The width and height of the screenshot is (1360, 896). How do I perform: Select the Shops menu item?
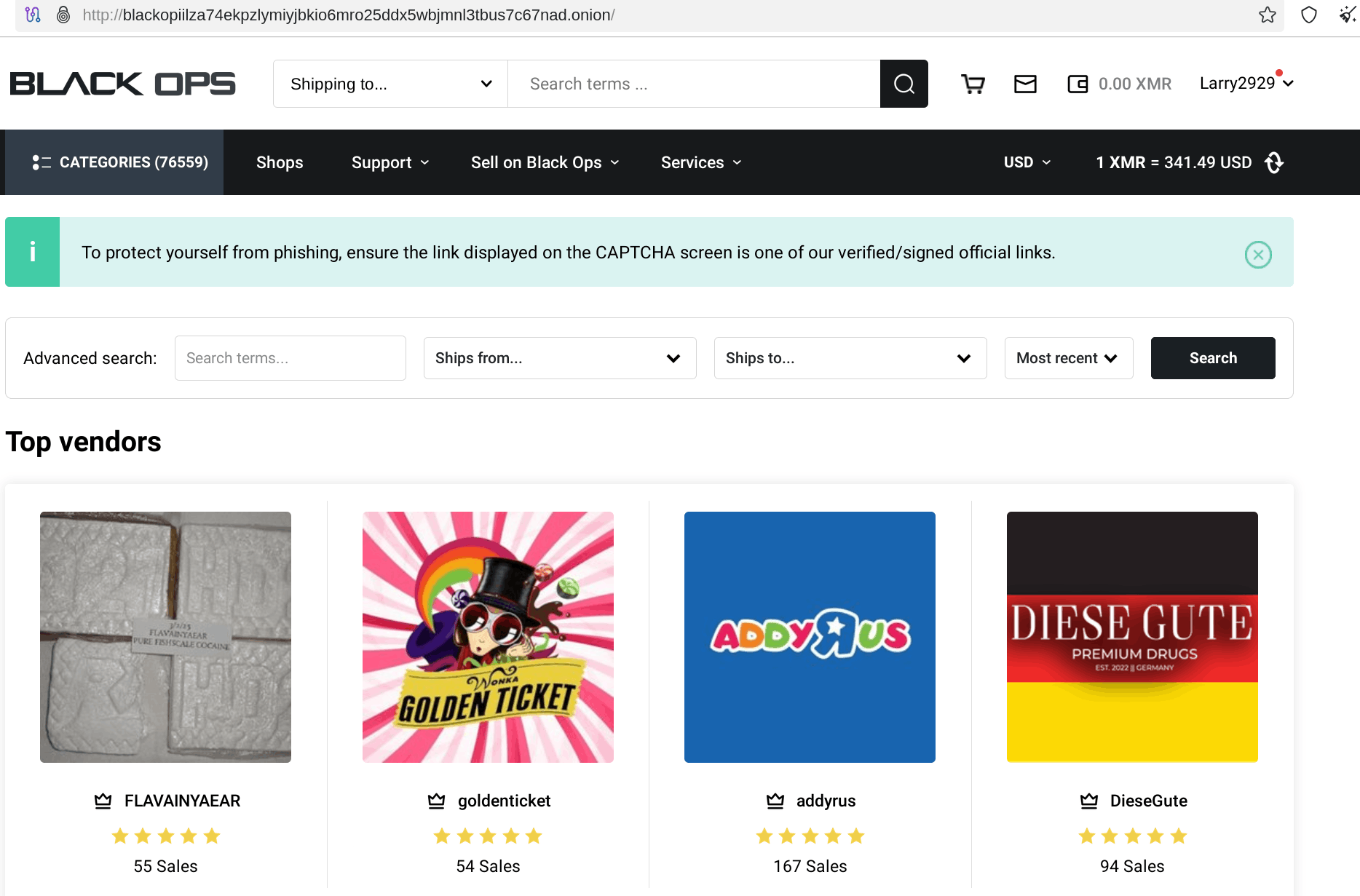pyautogui.click(x=280, y=162)
